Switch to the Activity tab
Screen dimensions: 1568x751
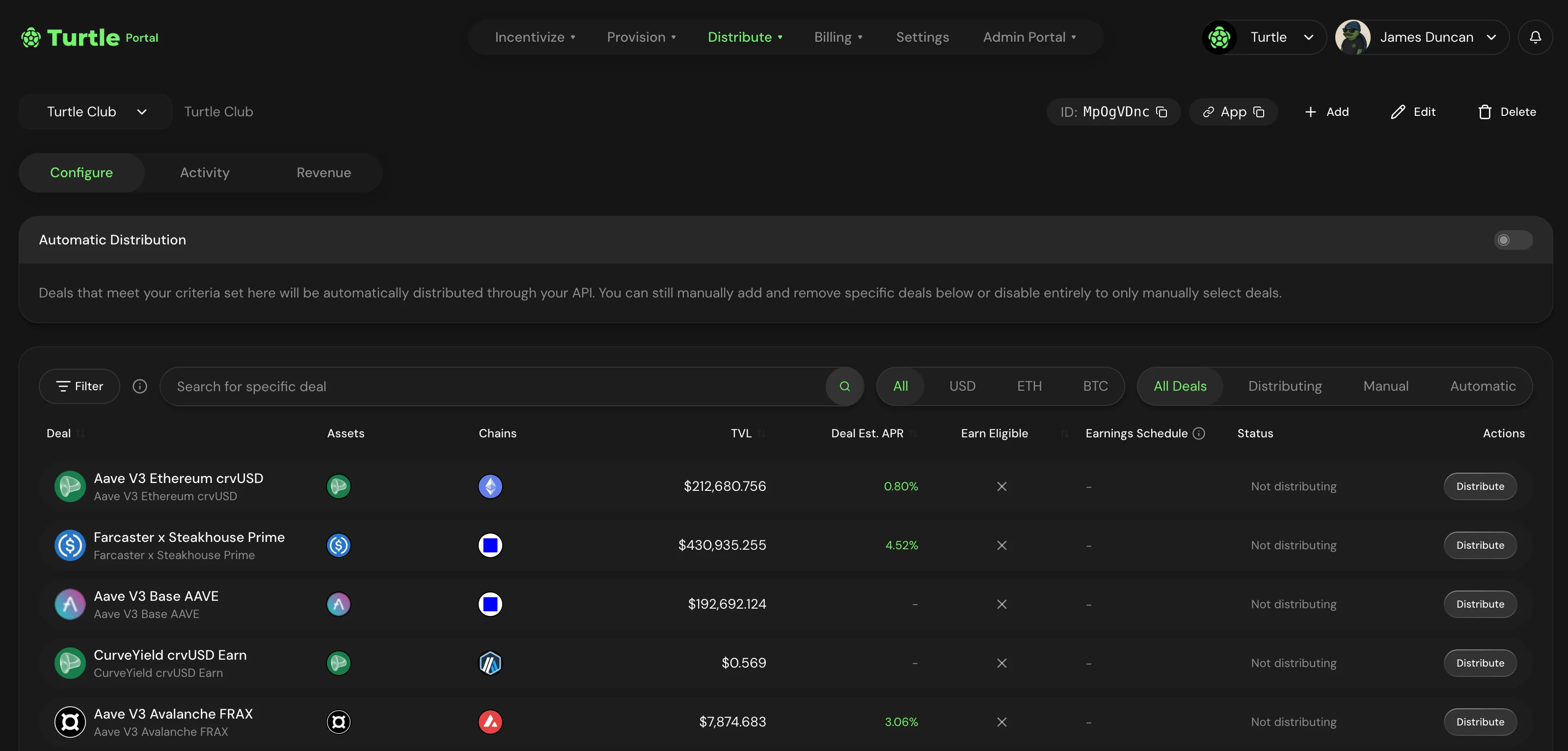point(205,173)
